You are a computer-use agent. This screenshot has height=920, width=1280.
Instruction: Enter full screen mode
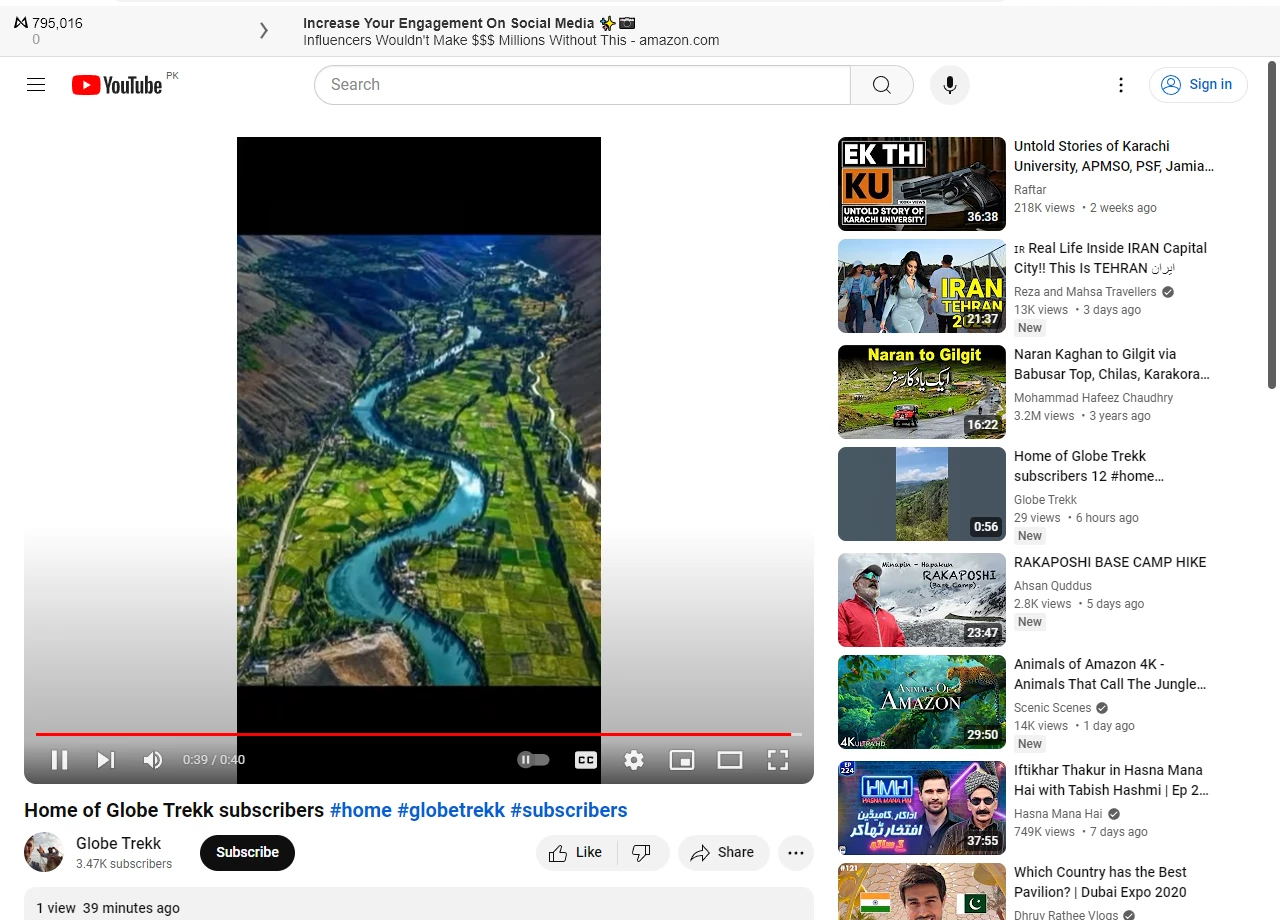tap(778, 760)
